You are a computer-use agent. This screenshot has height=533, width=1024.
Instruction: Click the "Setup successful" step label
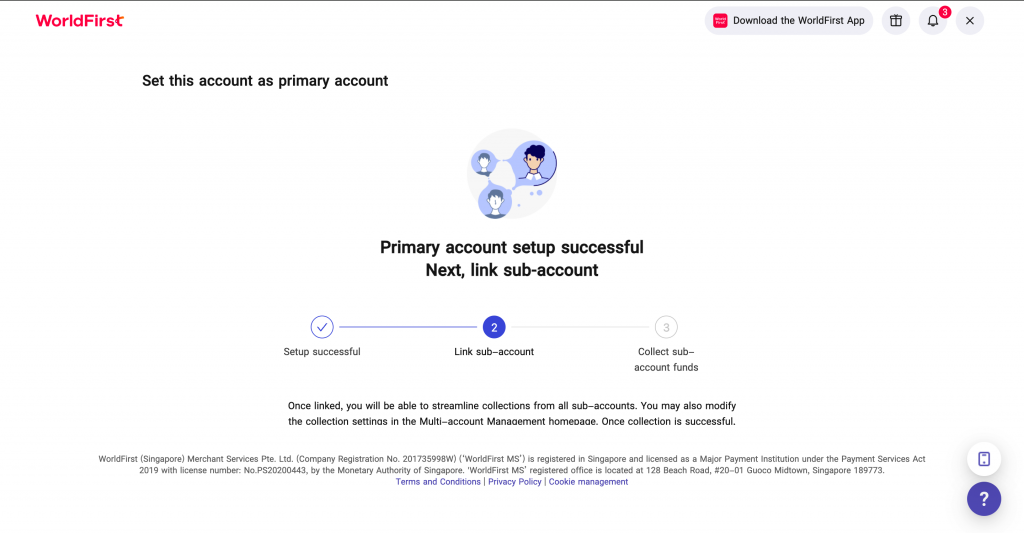322,352
